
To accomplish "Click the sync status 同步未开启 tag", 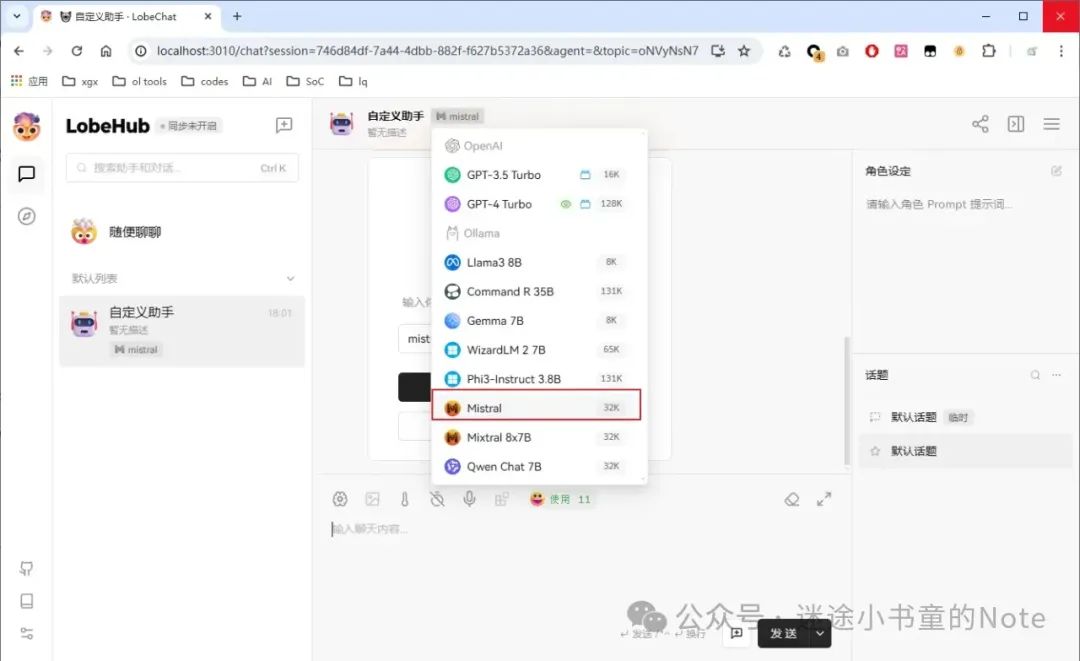I will pos(189,126).
